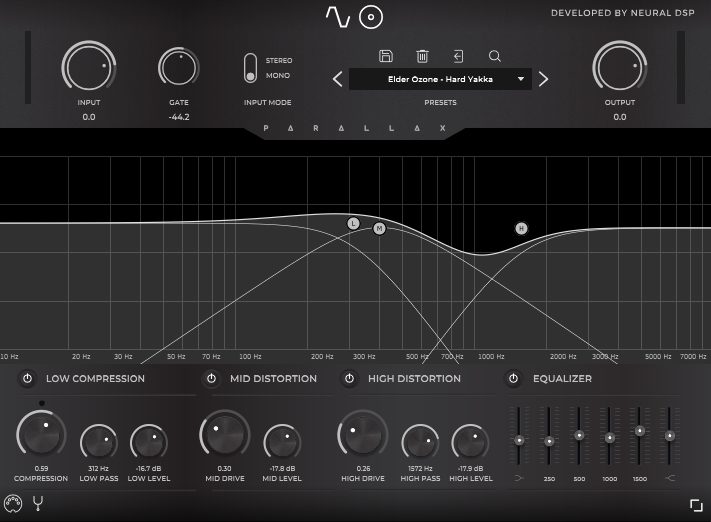Viewport: 711px width, 522px height.
Task: Toggle Equalizer power button
Action: click(x=513, y=378)
